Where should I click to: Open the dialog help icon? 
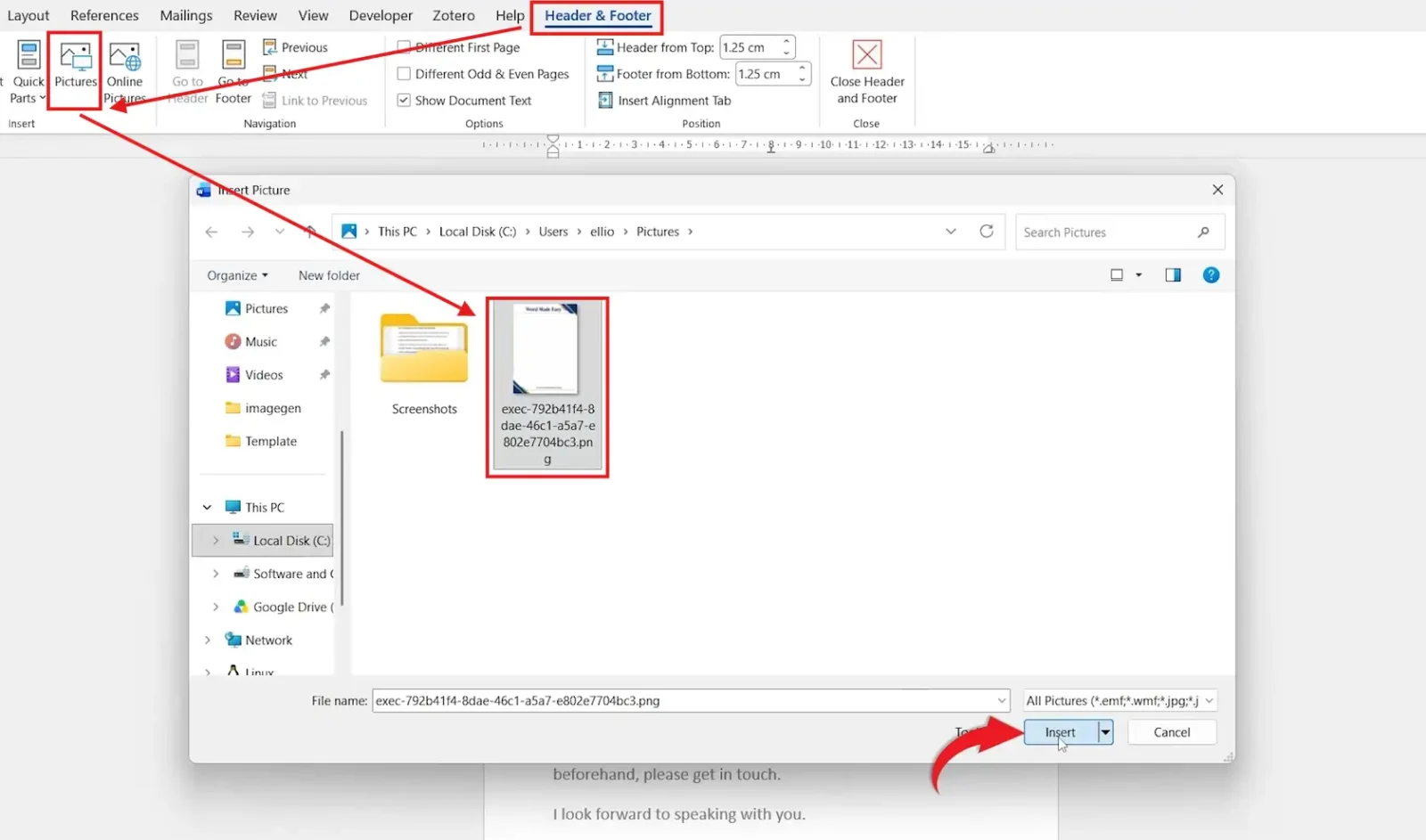[x=1211, y=275]
